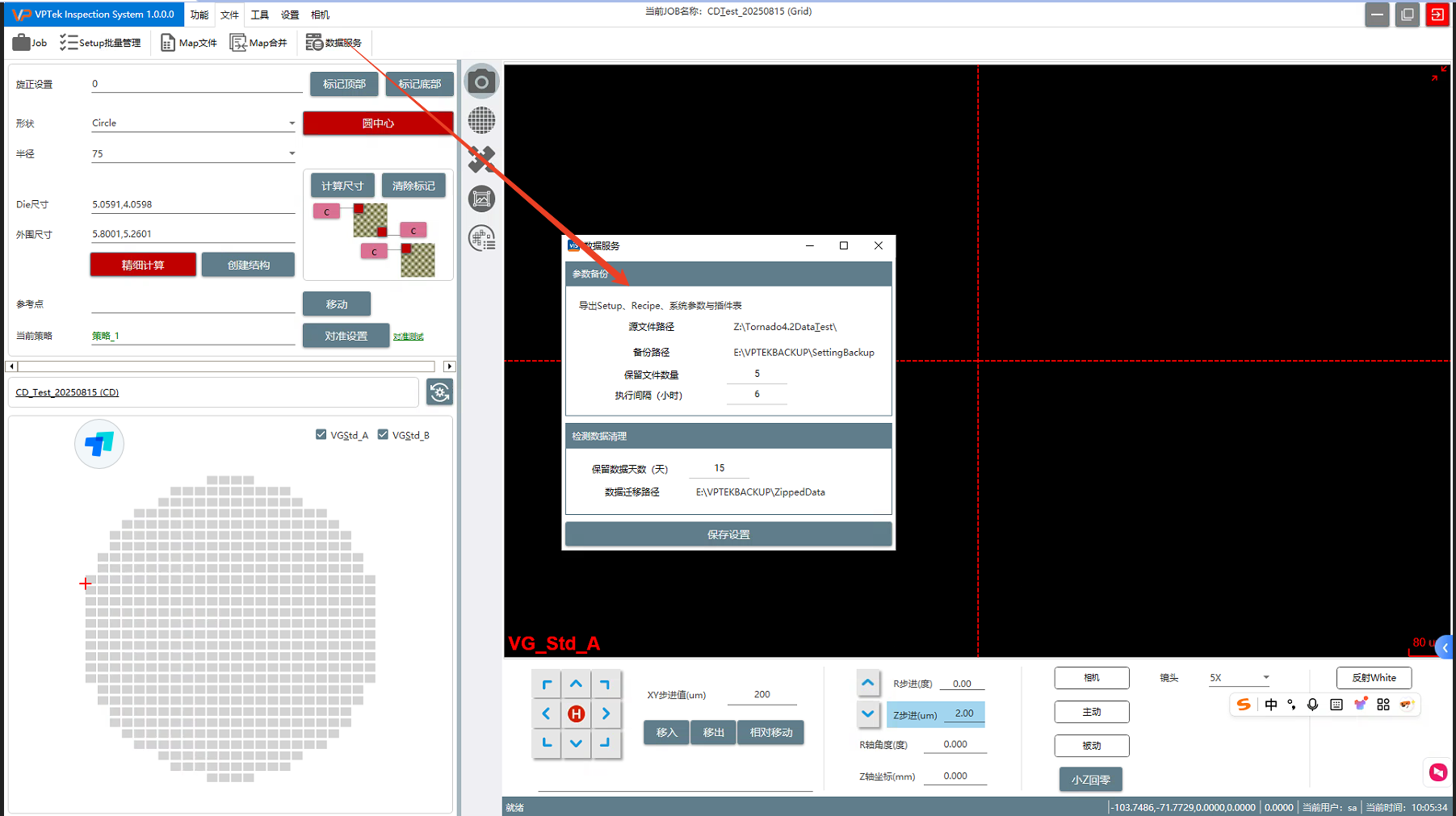This screenshot has width=1456, height=816.
Task: Move stage up with the up arrow
Action: [x=576, y=684]
